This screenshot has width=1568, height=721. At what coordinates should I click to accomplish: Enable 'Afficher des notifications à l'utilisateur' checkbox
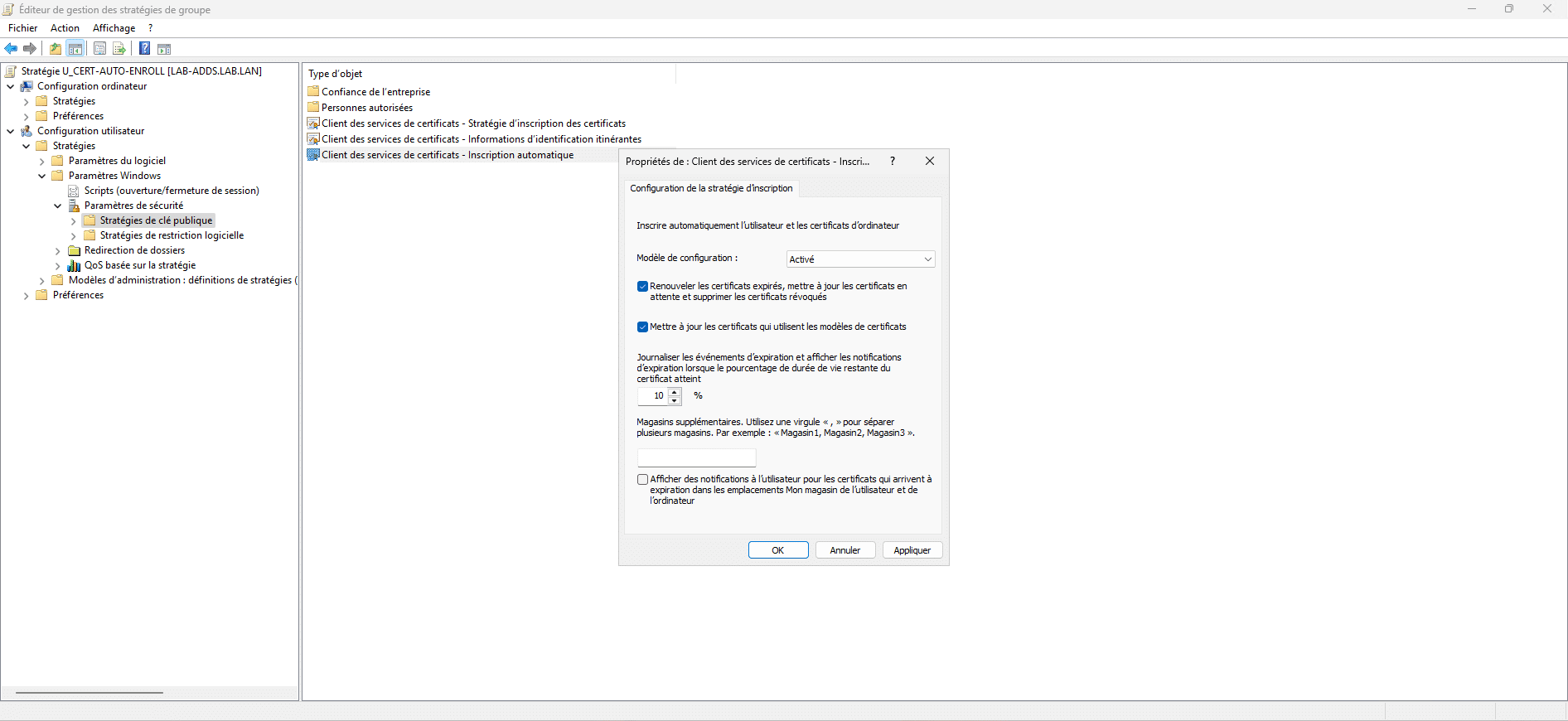tap(642, 480)
